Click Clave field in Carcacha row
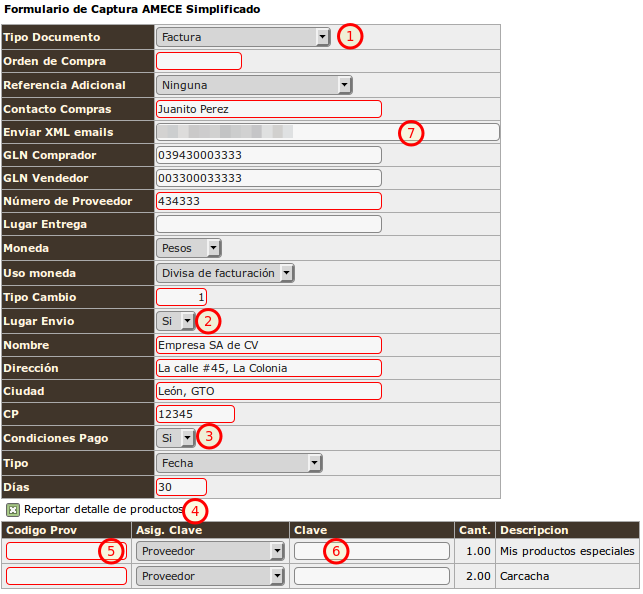Viewport: 643px width, 594px height. coord(372,576)
